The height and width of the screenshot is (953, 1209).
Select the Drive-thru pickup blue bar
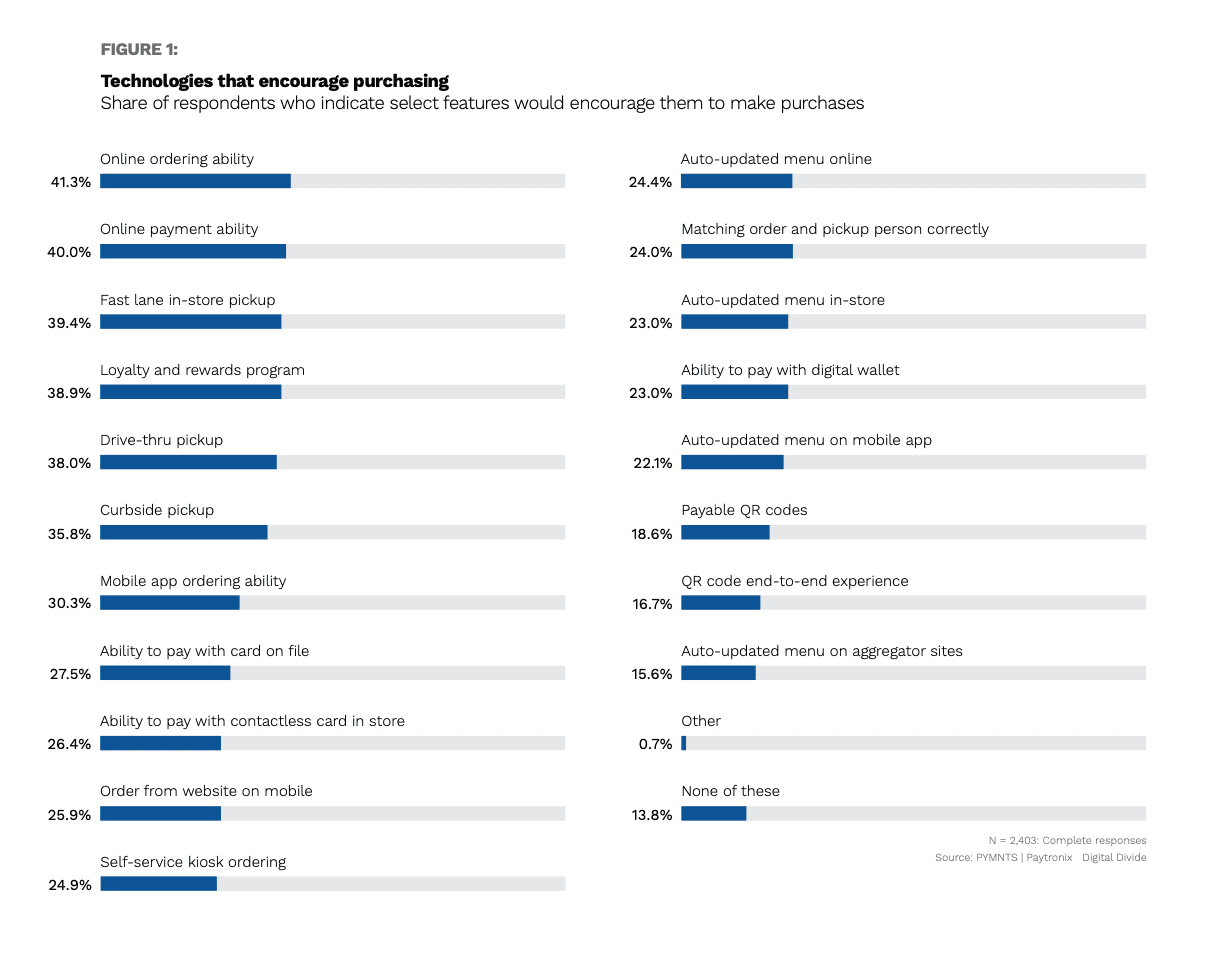188,462
